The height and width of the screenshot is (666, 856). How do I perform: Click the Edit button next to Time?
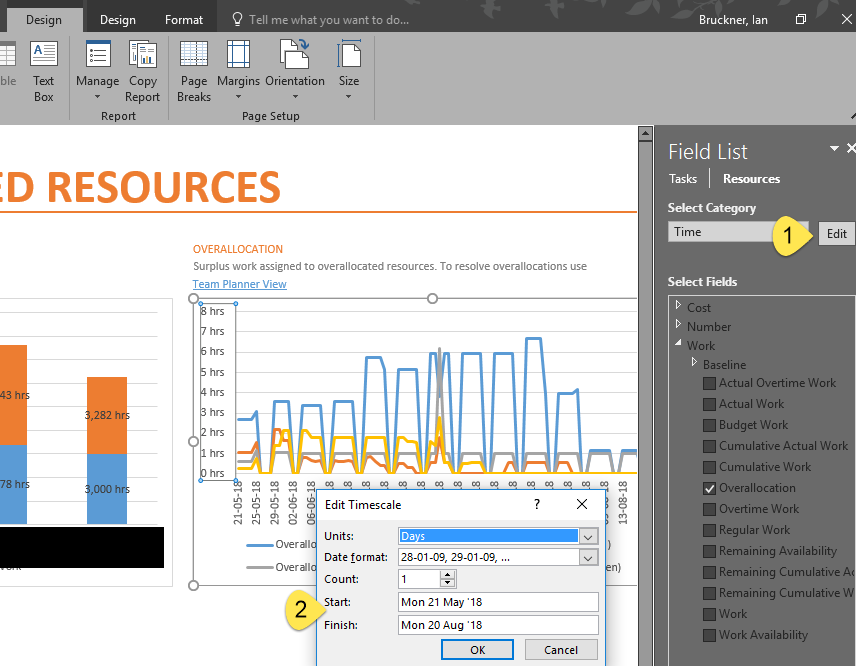point(836,234)
